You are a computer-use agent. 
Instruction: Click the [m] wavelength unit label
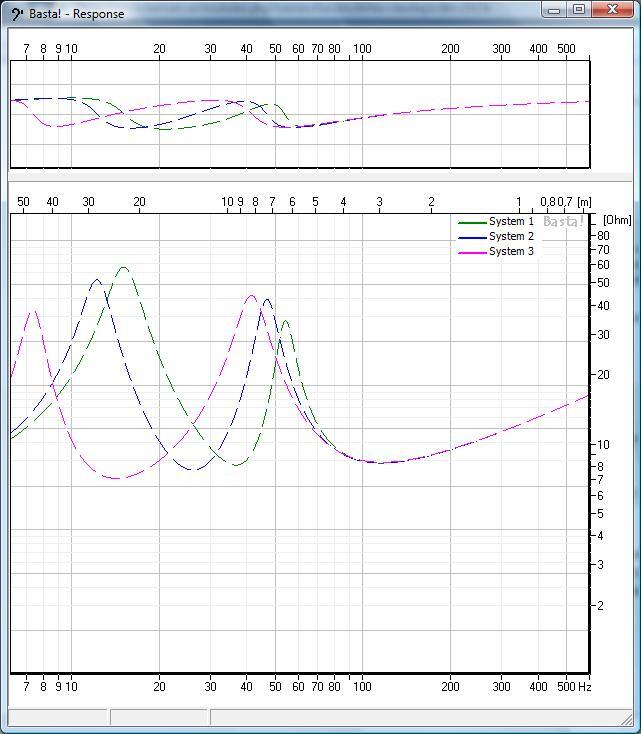click(x=584, y=202)
